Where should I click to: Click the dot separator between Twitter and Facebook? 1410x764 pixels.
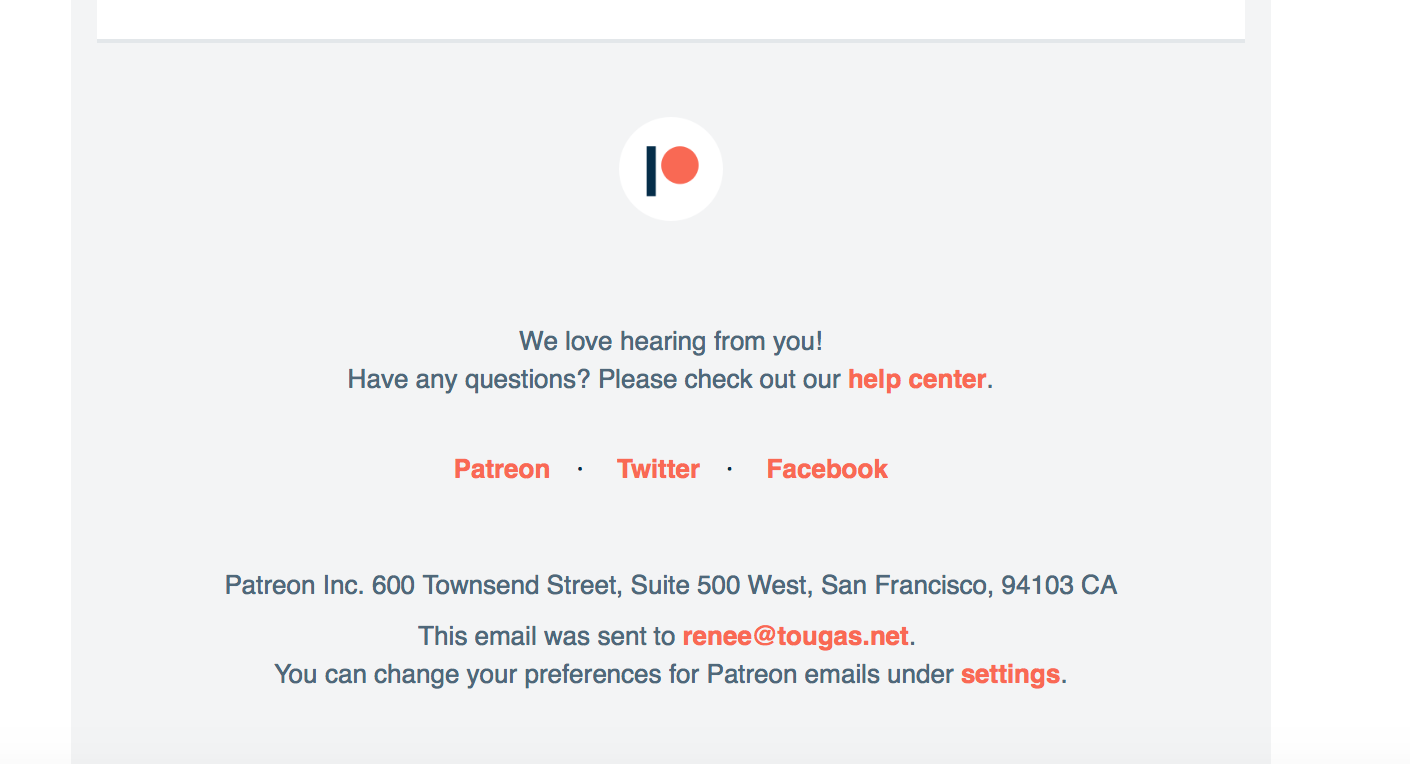730,469
